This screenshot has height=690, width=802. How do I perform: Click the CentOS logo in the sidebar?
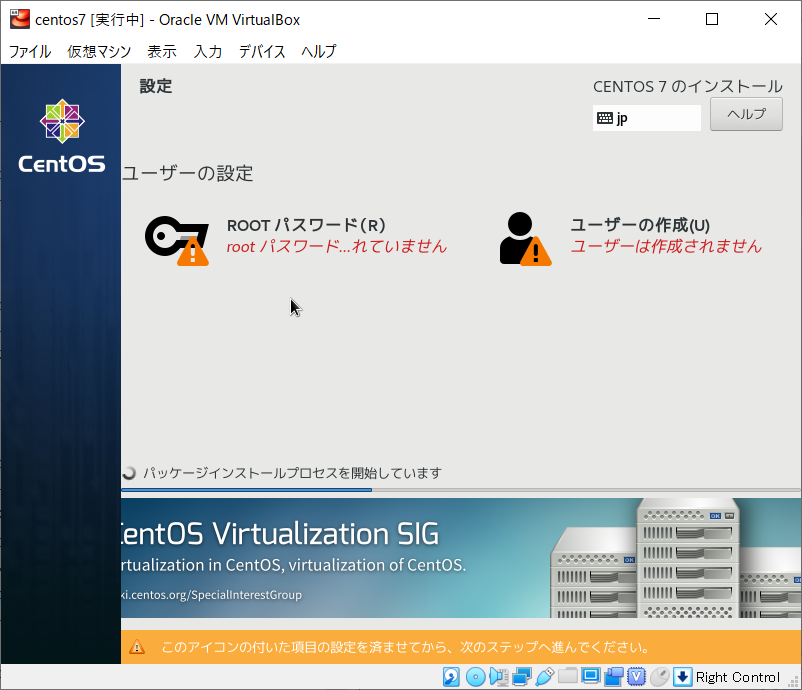[62, 136]
